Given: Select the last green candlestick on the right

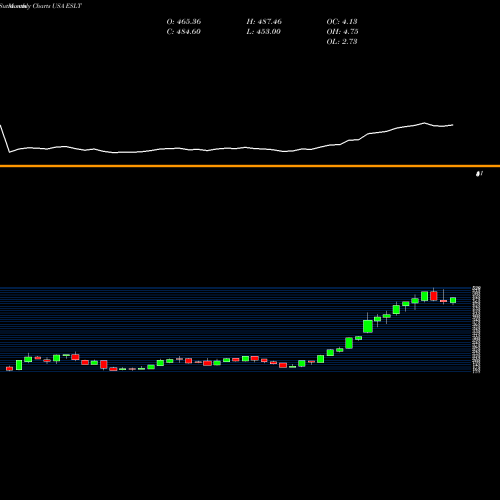Looking at the screenshot, I should click(453, 300).
